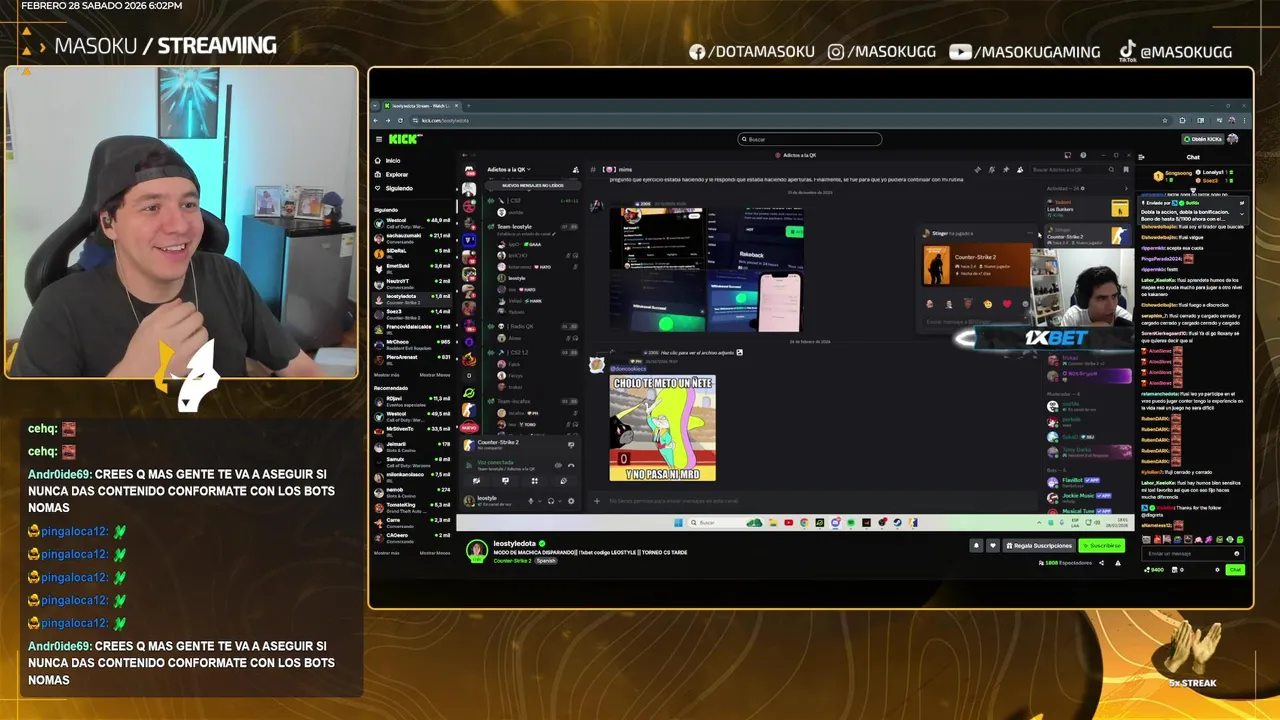Click Mostrar más under the Siguiendo list
Viewport: 1280px width, 720px height.
(386, 375)
